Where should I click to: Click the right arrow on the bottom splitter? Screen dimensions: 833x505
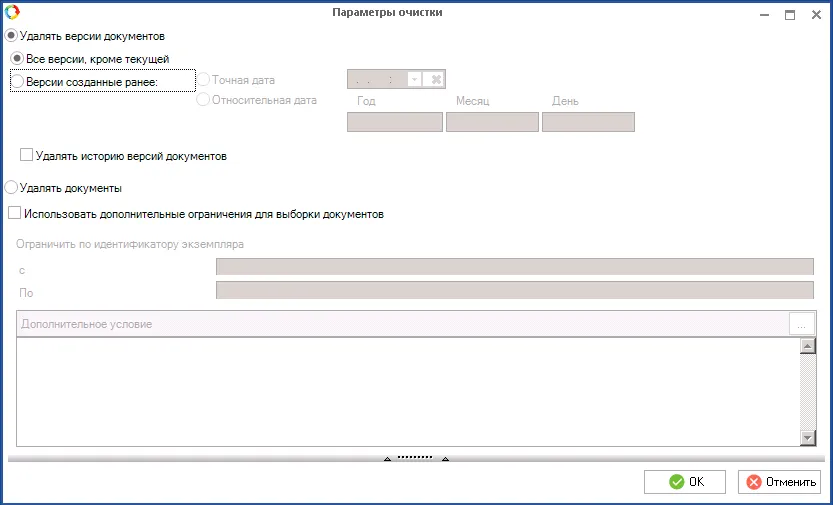click(x=445, y=459)
